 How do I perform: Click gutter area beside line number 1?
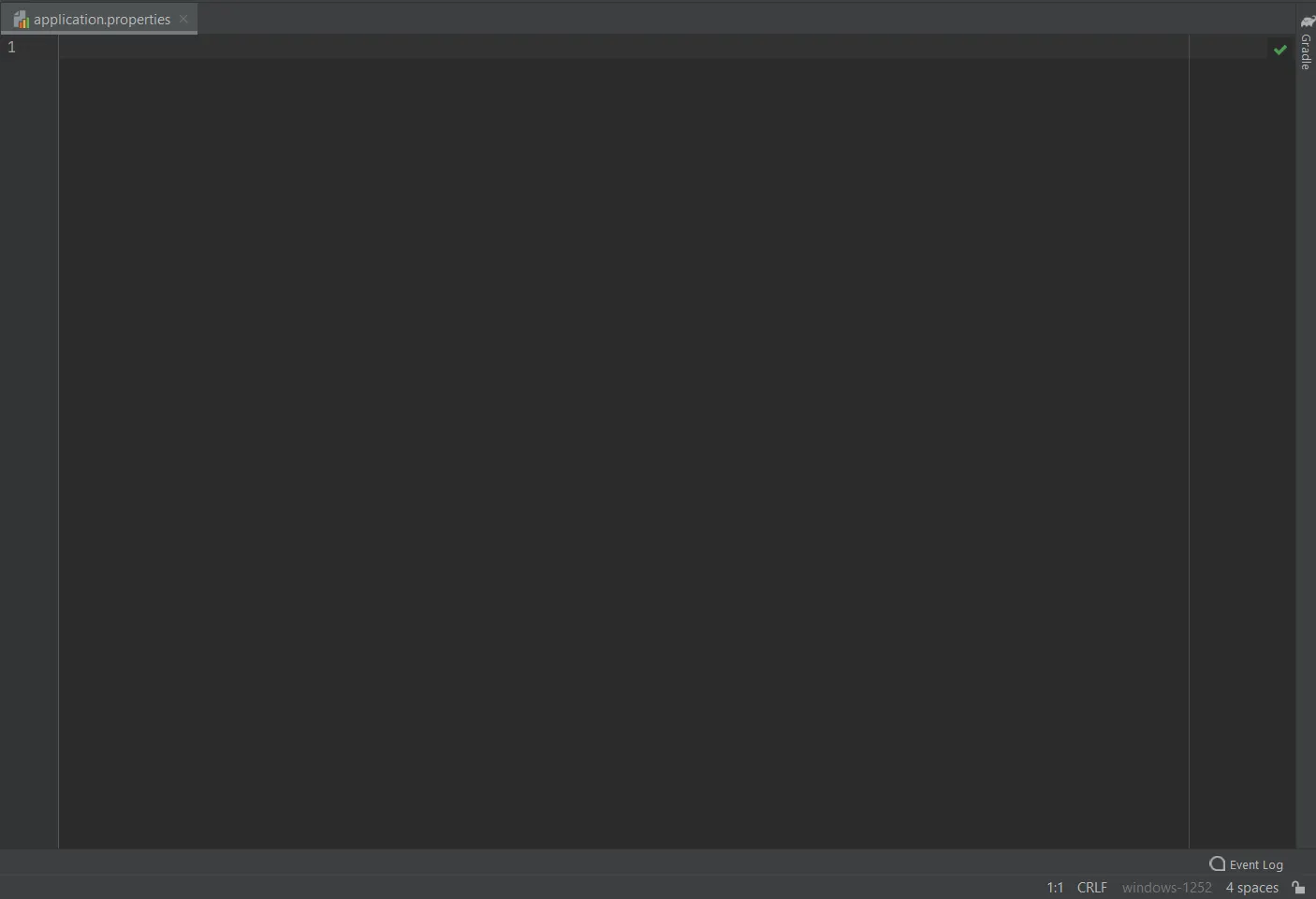[37, 47]
